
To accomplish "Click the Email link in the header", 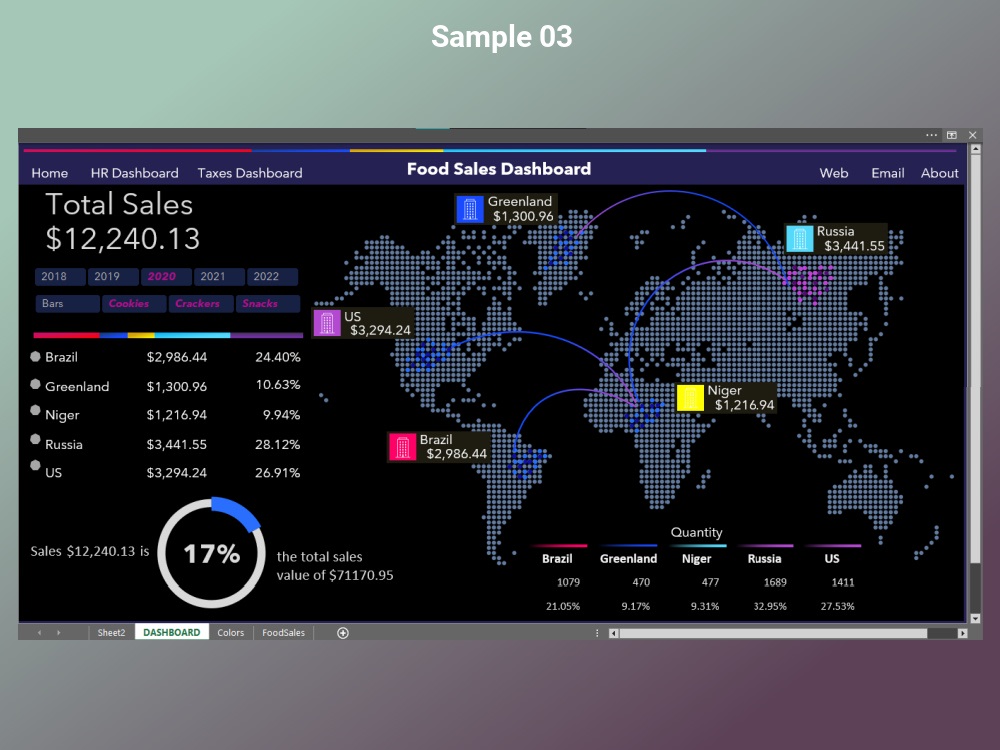I will click(887, 173).
